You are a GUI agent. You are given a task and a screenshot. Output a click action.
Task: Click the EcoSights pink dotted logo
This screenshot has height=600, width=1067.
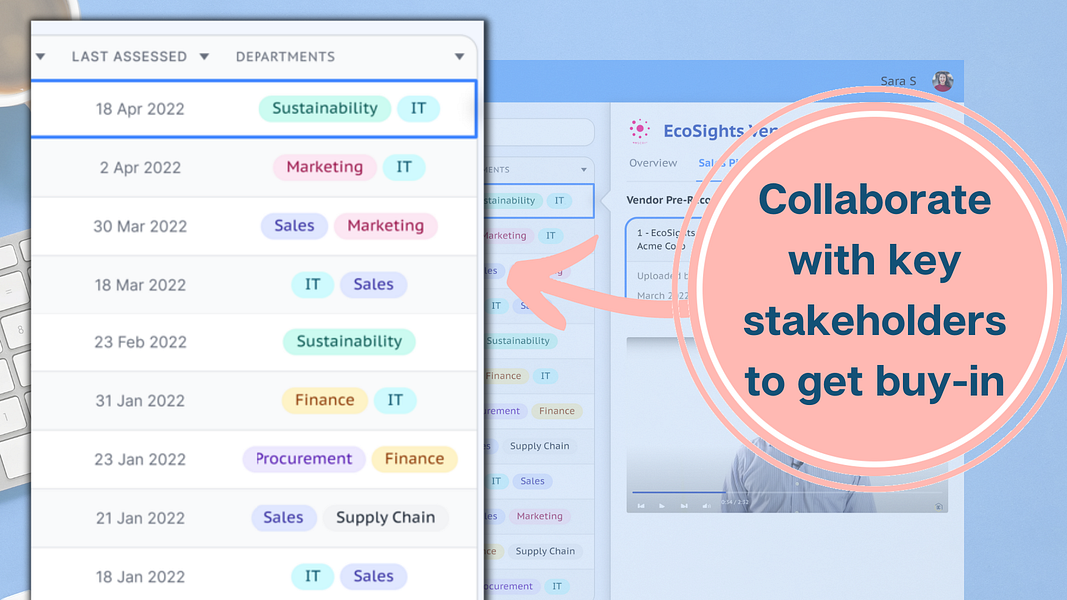640,130
